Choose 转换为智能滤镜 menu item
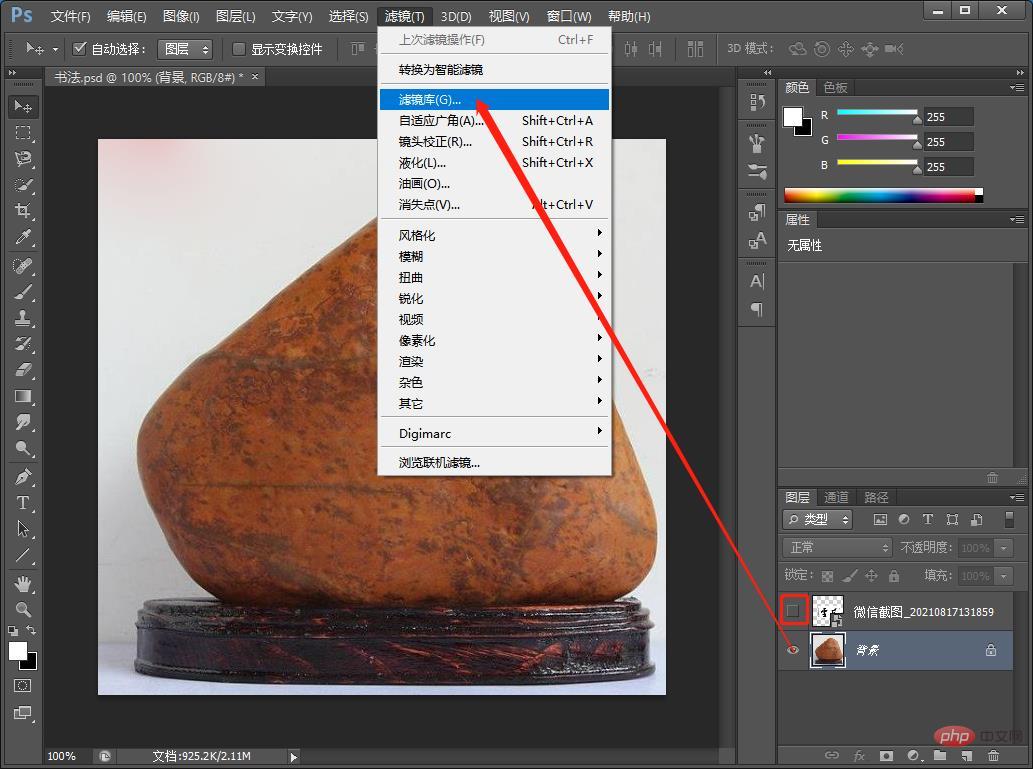 (494, 69)
